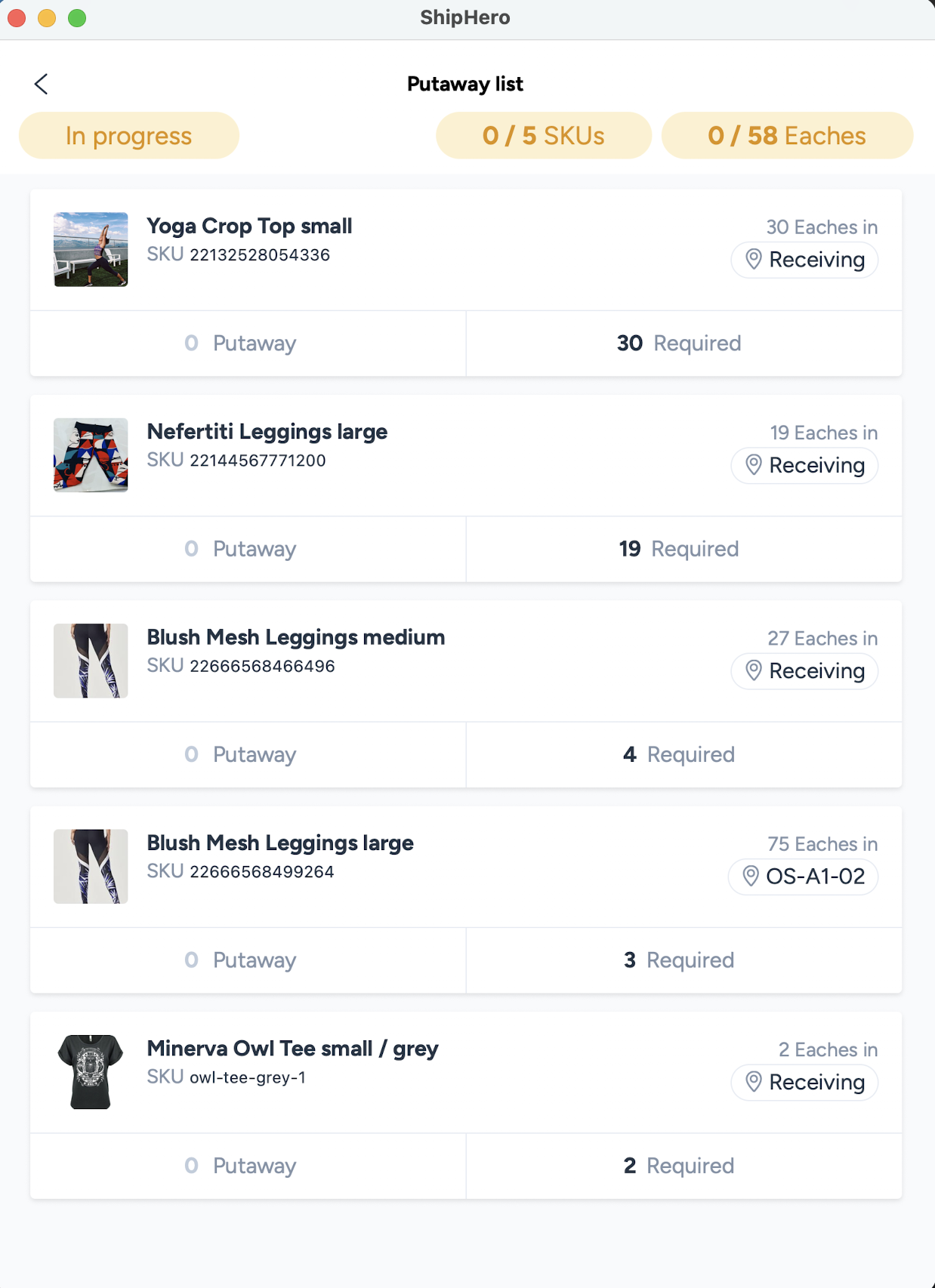Click the 0 / 5 SKUs counter
The height and width of the screenshot is (1288, 935).
tap(544, 136)
